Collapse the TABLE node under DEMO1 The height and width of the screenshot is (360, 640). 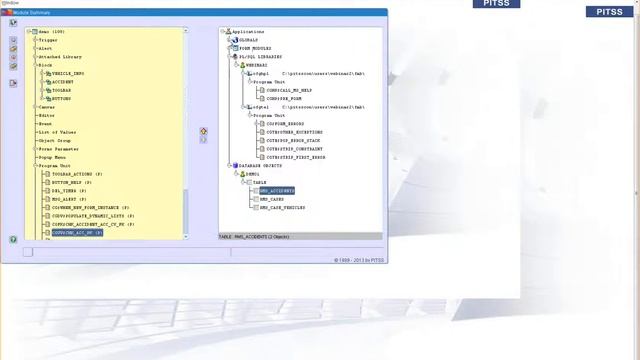243,182
